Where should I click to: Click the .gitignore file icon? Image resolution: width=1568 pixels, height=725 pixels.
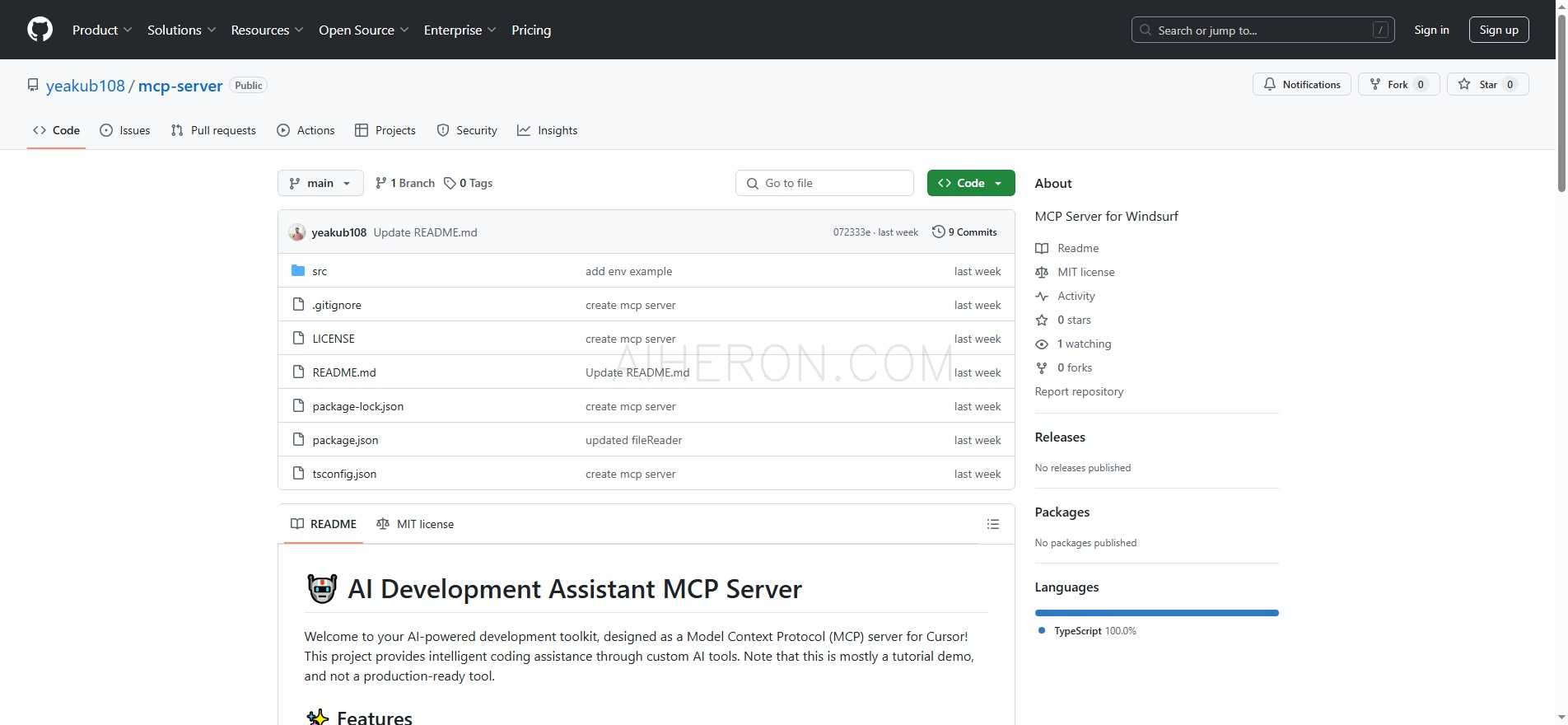298,305
